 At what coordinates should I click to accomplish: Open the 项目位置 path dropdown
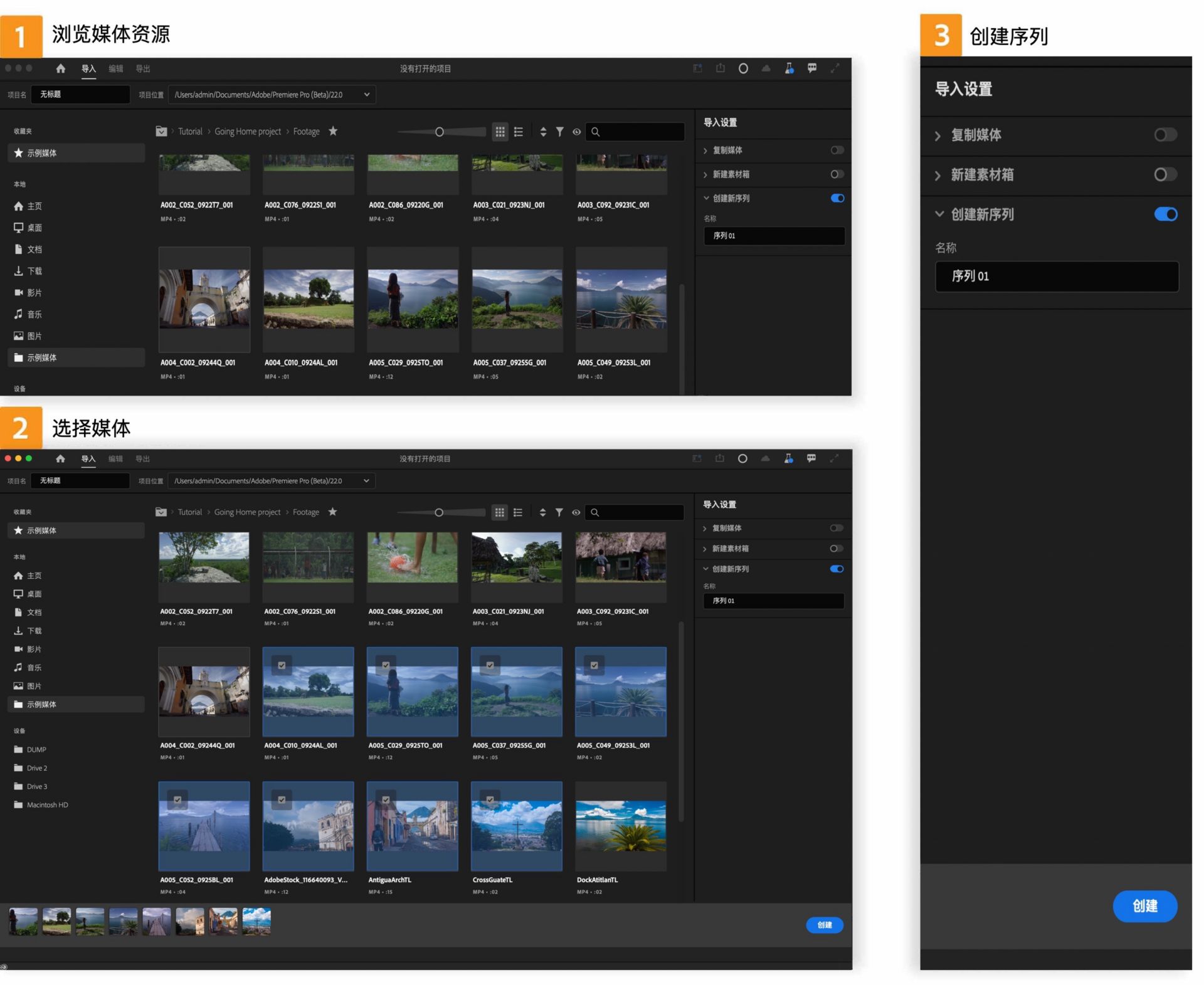tap(366, 95)
